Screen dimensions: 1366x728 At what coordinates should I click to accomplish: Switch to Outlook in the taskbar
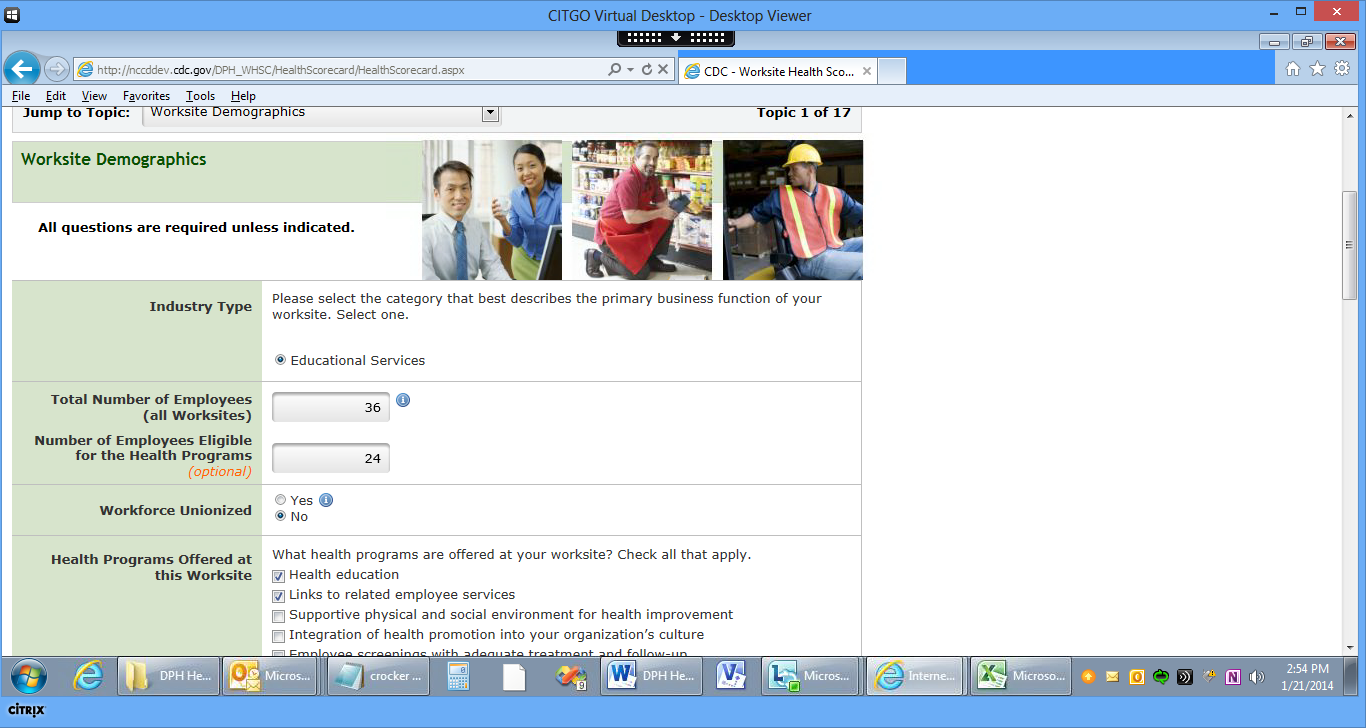click(272, 676)
